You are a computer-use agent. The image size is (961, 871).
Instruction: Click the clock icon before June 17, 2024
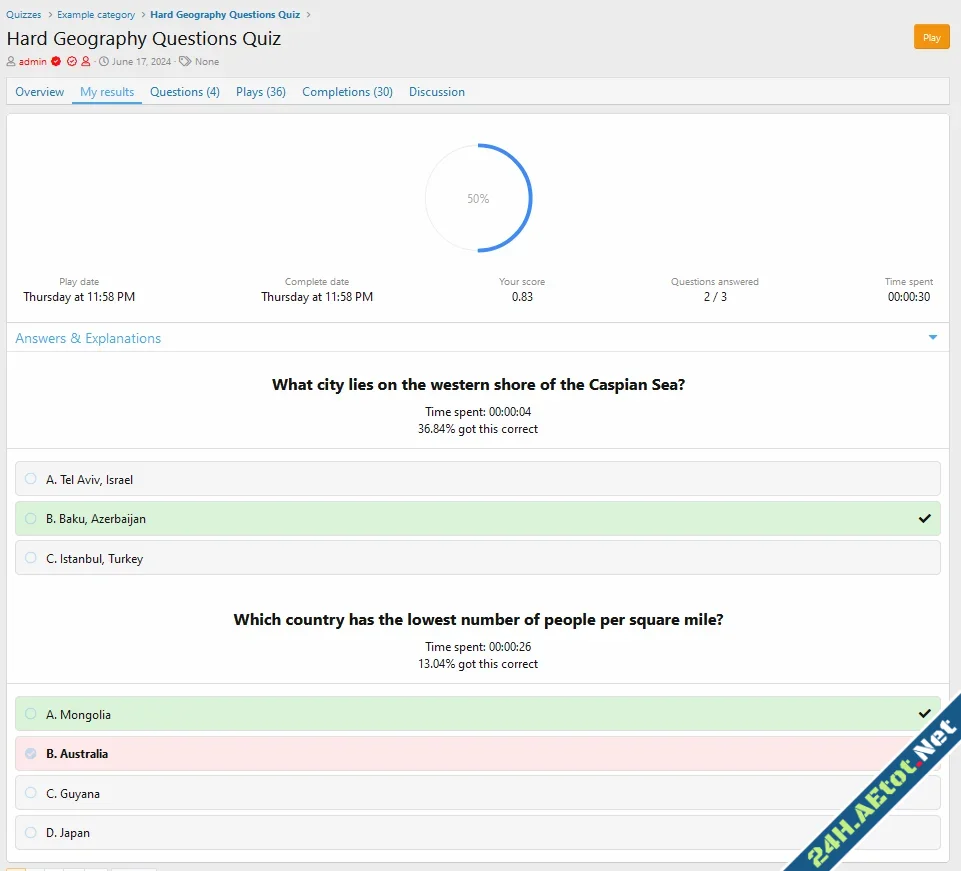click(x=104, y=62)
